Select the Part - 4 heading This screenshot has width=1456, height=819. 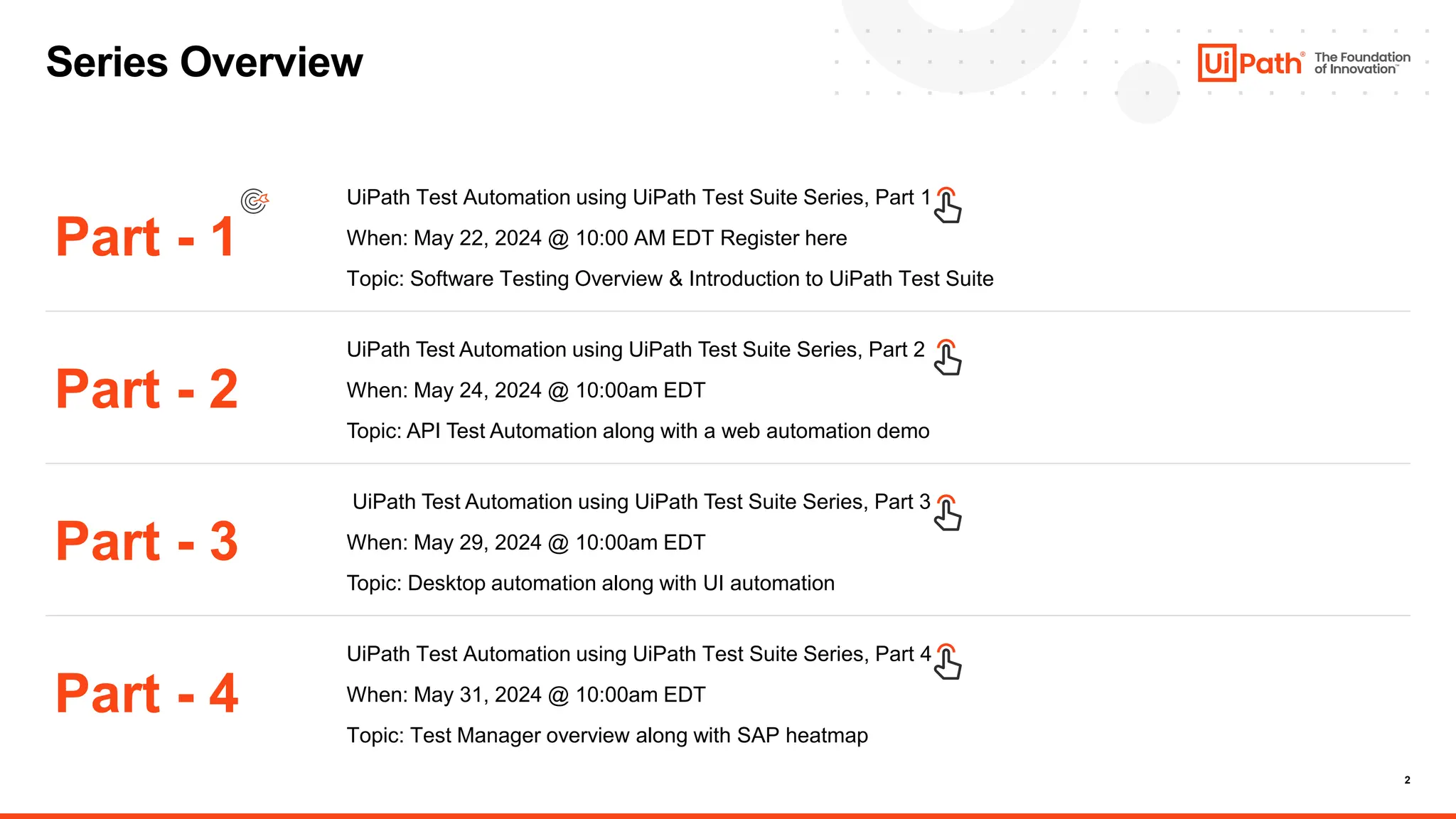[146, 694]
